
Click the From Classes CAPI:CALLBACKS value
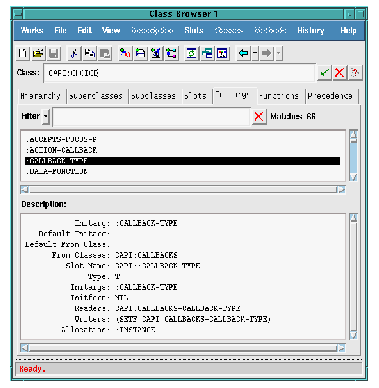(x=146, y=255)
